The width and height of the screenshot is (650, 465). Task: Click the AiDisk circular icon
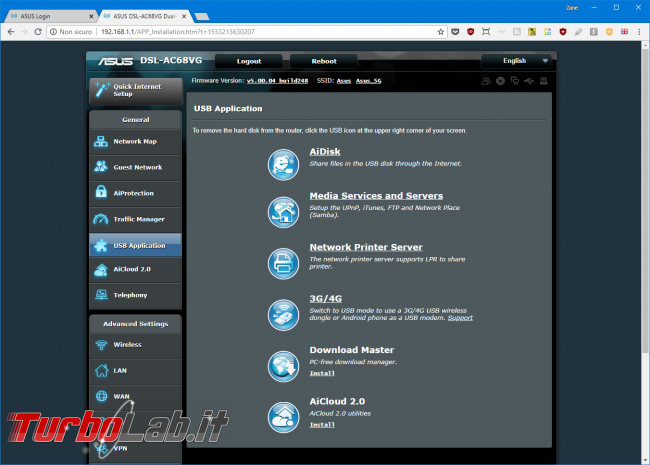283,165
